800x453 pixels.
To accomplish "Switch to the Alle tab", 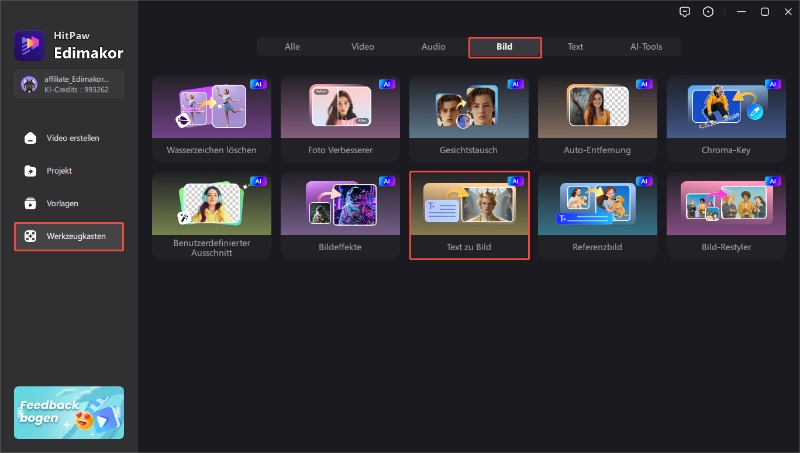I will tap(292, 47).
